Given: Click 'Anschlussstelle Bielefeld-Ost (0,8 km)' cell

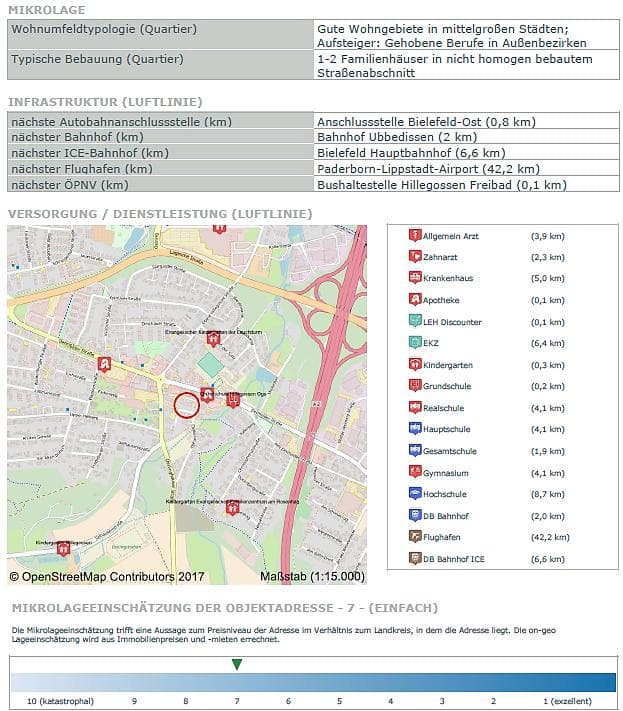Looking at the screenshot, I should [466, 122].
